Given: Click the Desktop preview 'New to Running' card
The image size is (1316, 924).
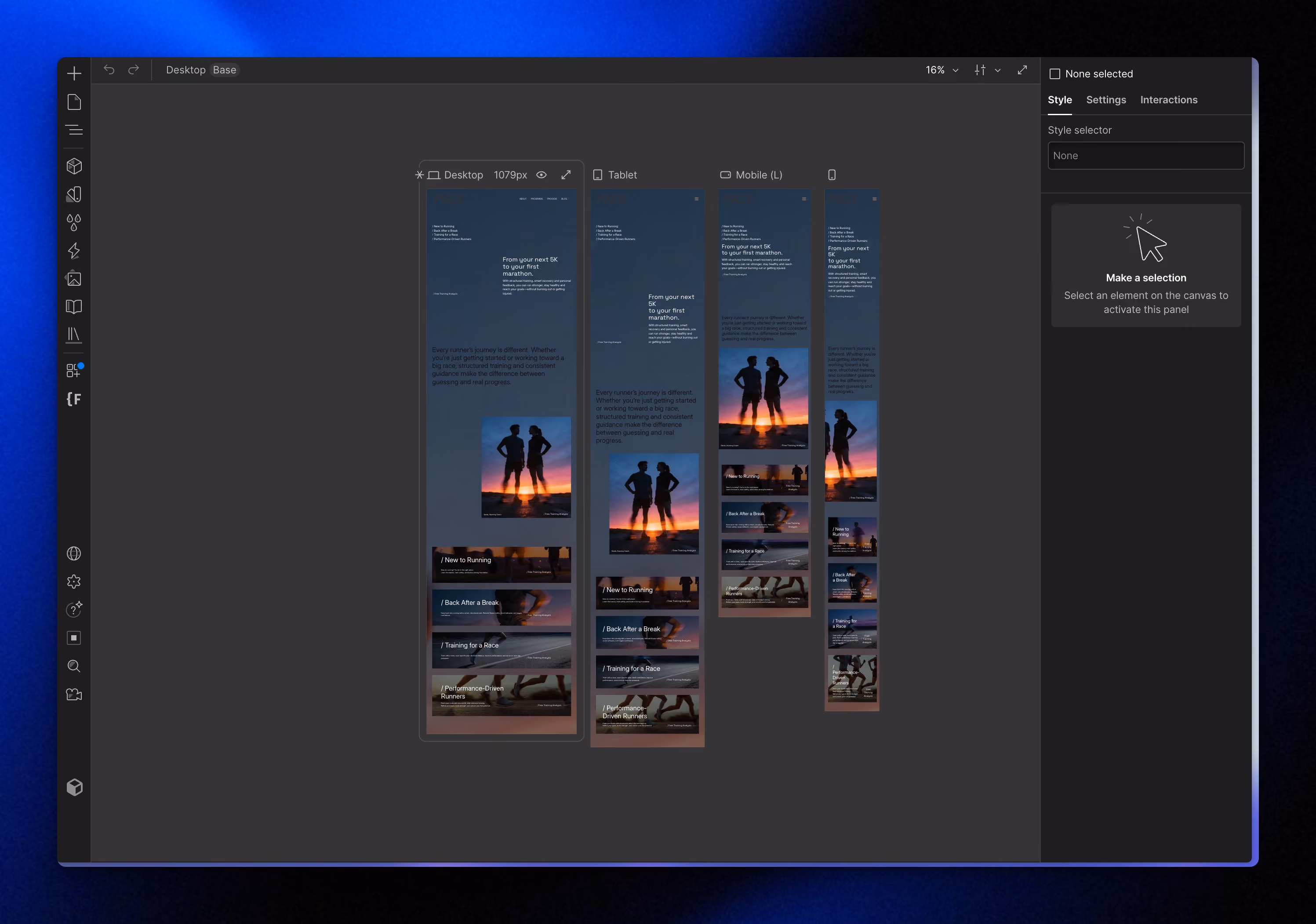Looking at the screenshot, I should [502, 564].
